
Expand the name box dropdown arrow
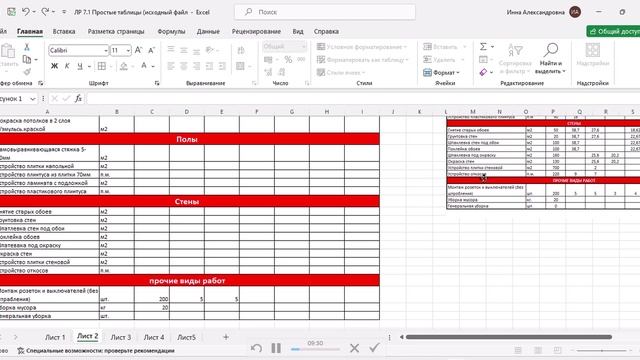(x=33, y=99)
